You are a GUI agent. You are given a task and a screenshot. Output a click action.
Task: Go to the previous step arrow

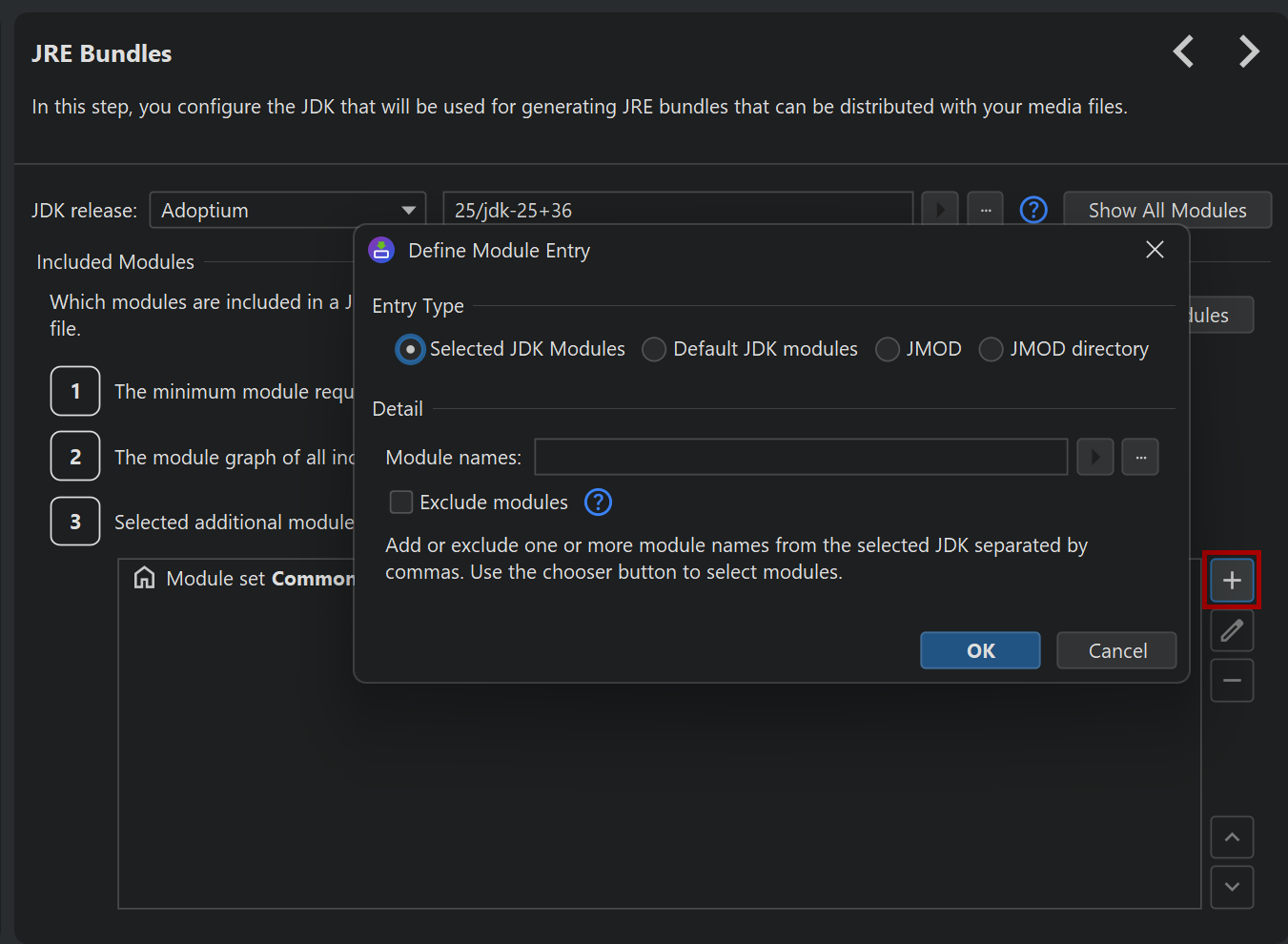(x=1183, y=51)
